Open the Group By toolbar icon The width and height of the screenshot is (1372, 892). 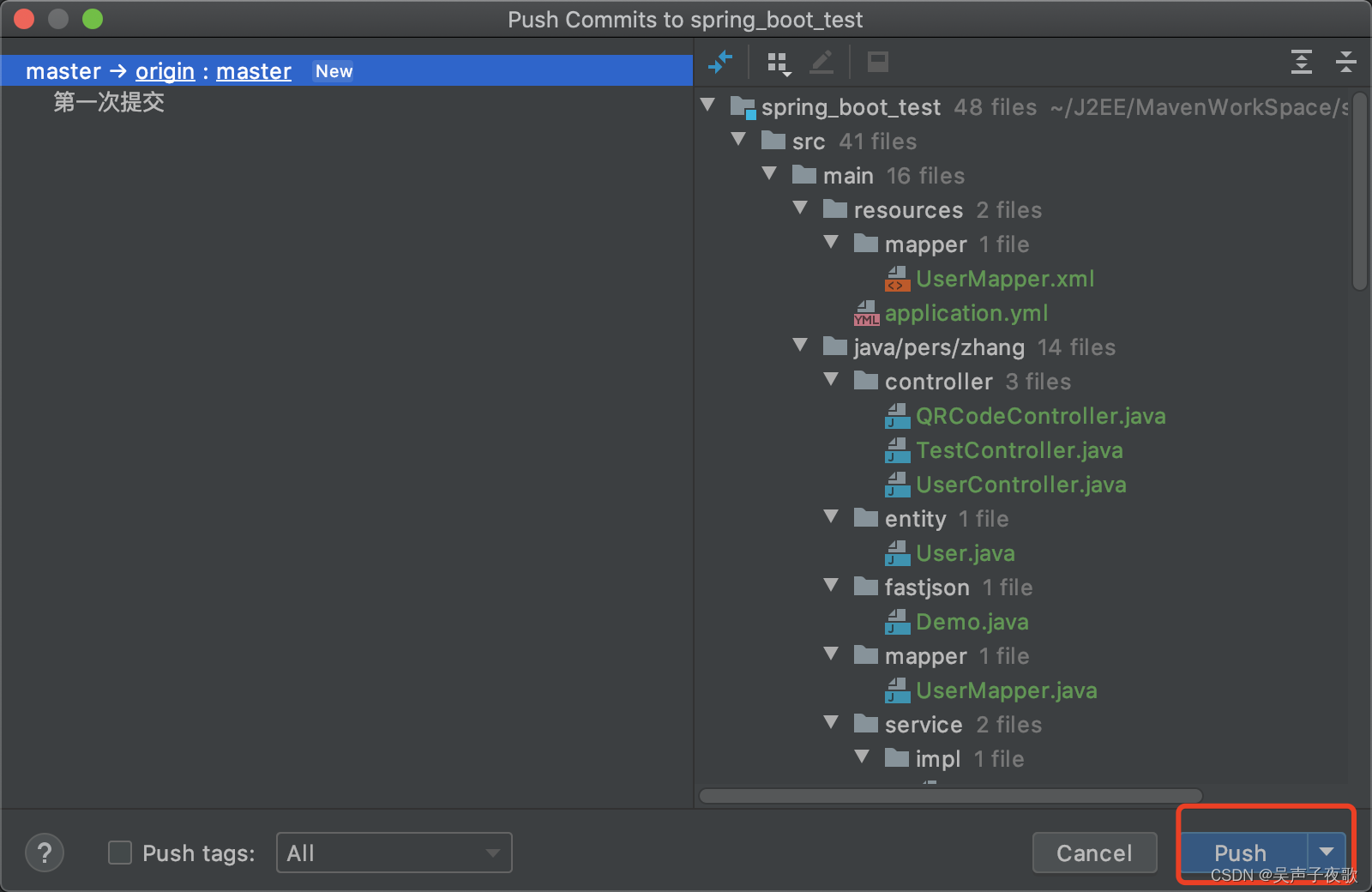[x=779, y=63]
